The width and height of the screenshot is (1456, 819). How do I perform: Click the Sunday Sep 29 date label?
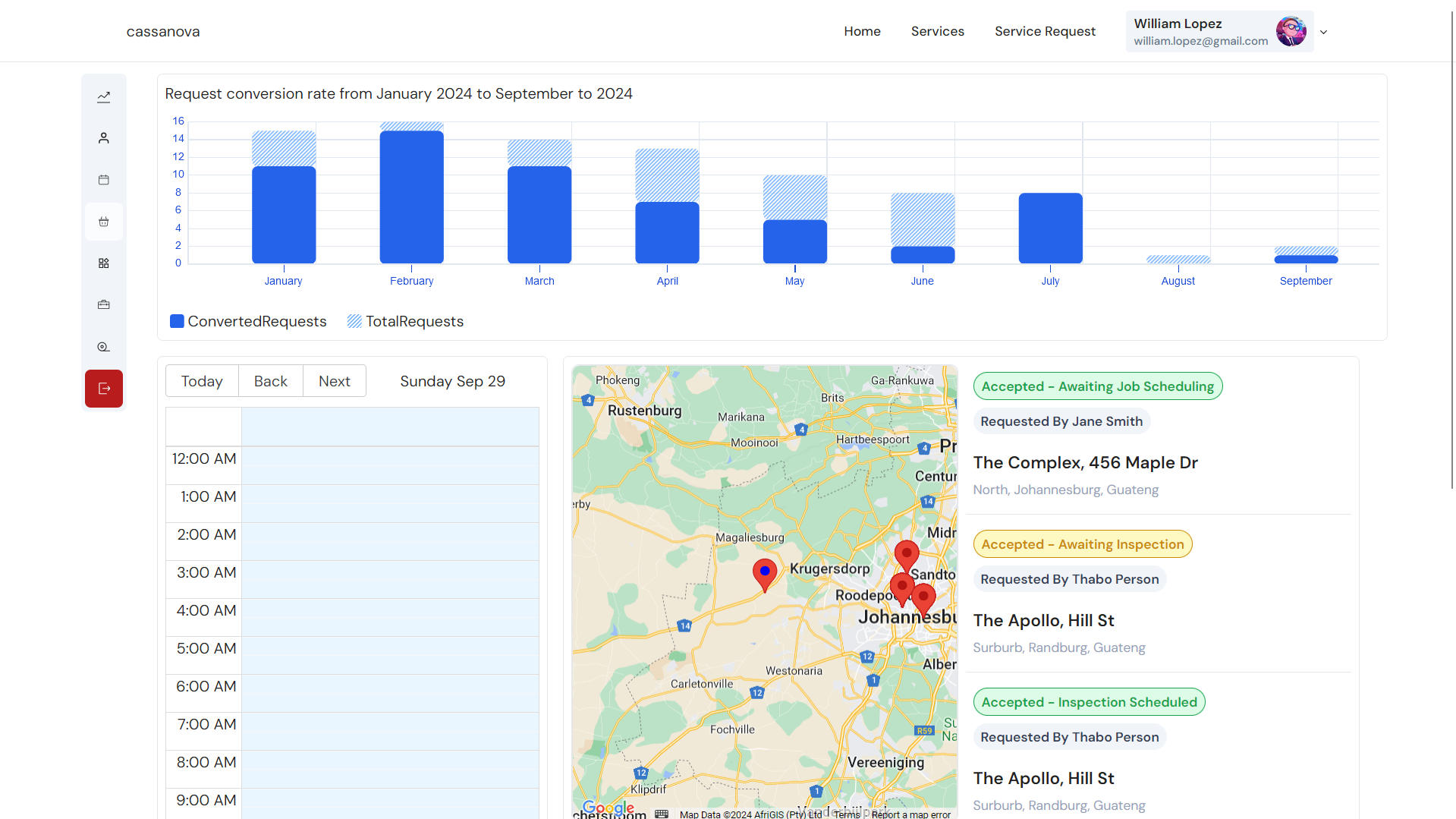point(452,381)
